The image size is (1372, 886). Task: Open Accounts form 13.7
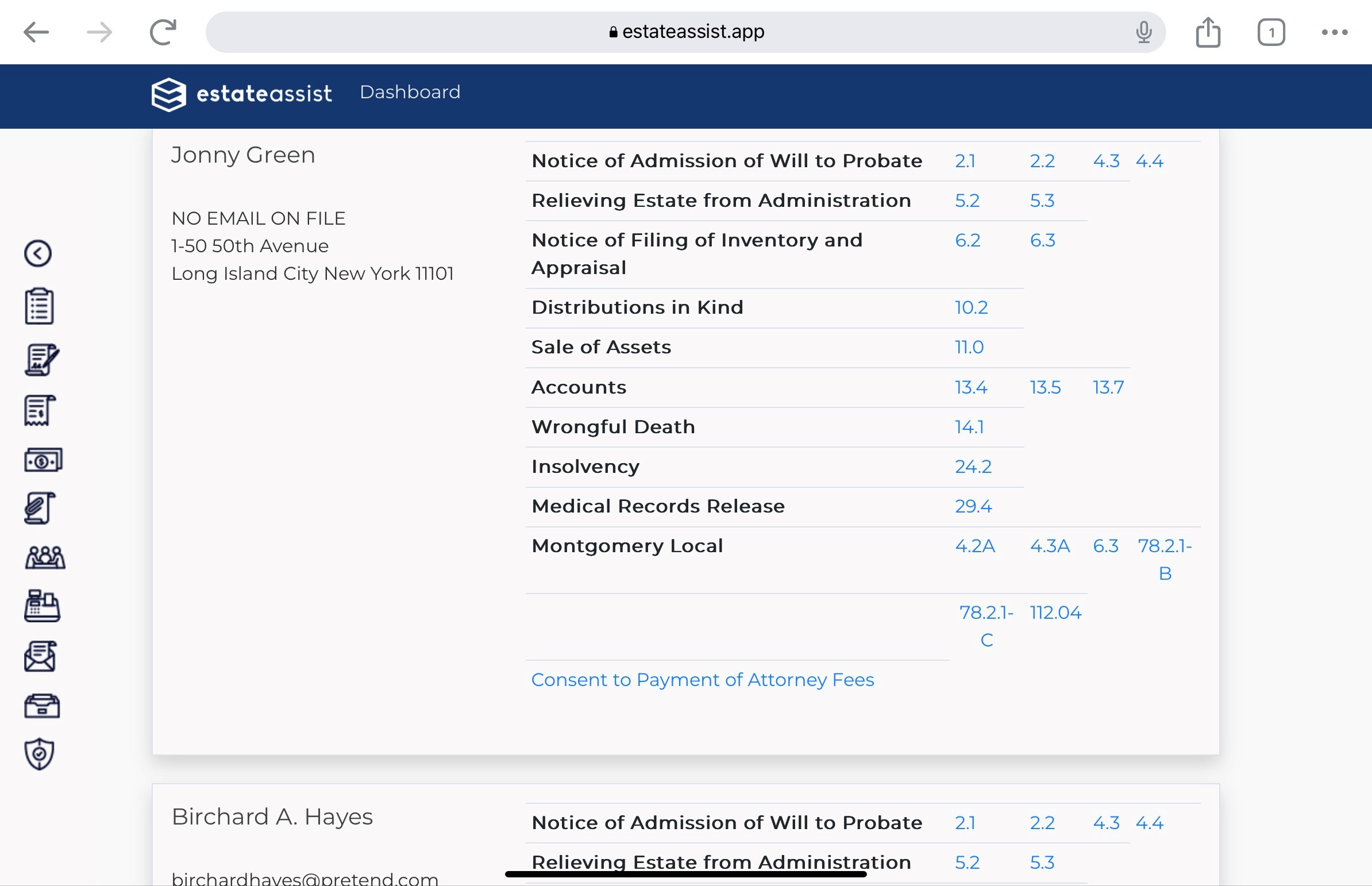click(x=1108, y=388)
